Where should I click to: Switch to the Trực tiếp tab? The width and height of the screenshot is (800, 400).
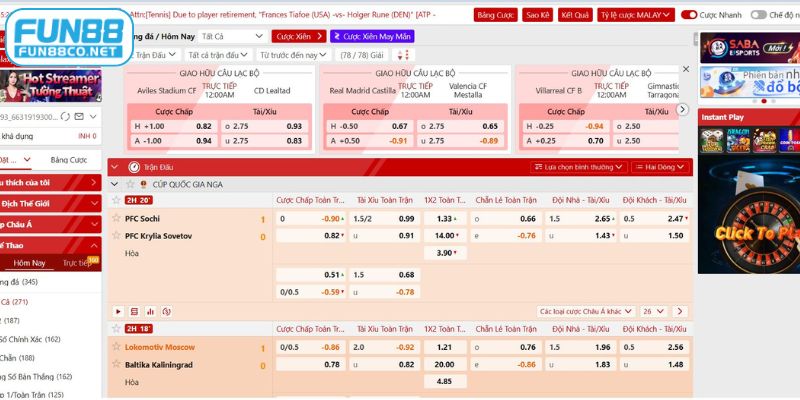pos(77,263)
